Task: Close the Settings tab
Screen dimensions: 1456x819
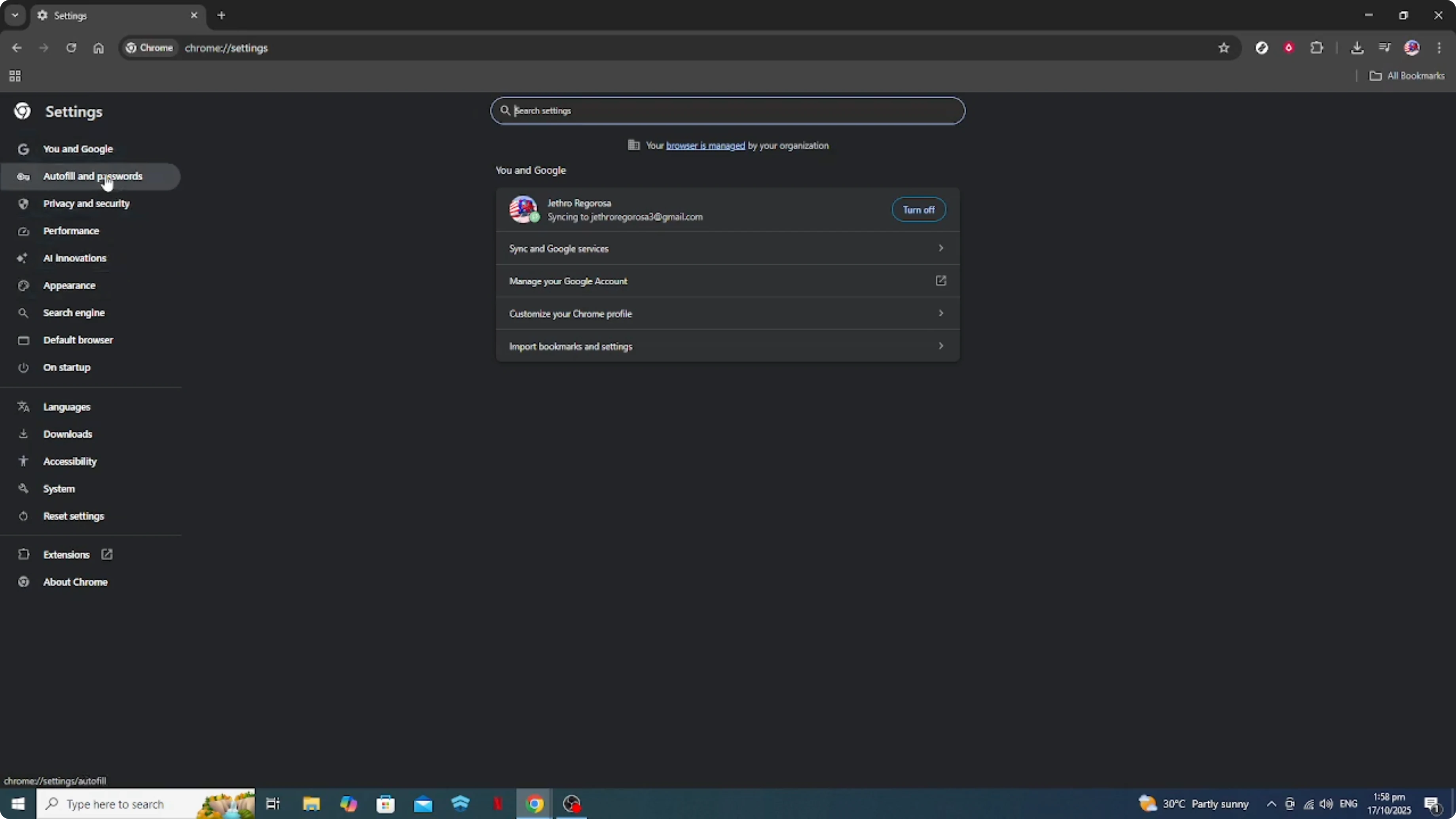Action: 194,15
